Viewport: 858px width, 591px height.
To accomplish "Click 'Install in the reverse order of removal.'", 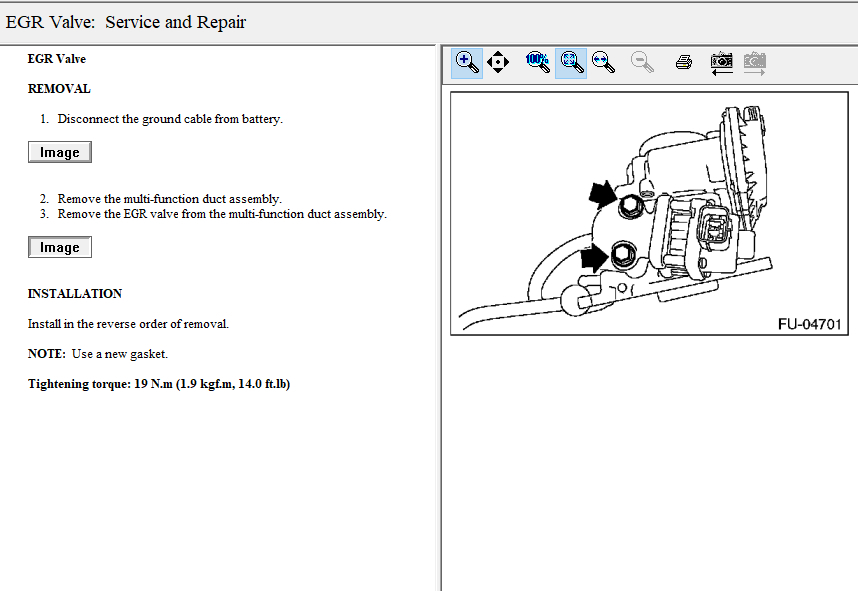I will (x=129, y=324).
